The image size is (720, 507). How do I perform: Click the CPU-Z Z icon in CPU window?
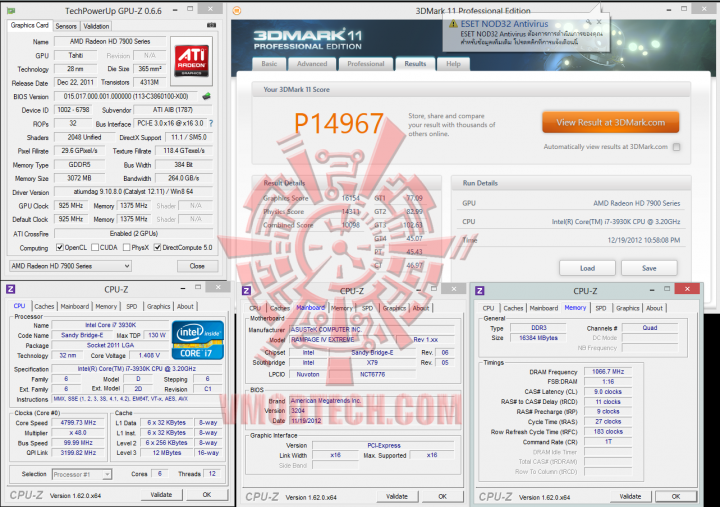(x=11, y=289)
